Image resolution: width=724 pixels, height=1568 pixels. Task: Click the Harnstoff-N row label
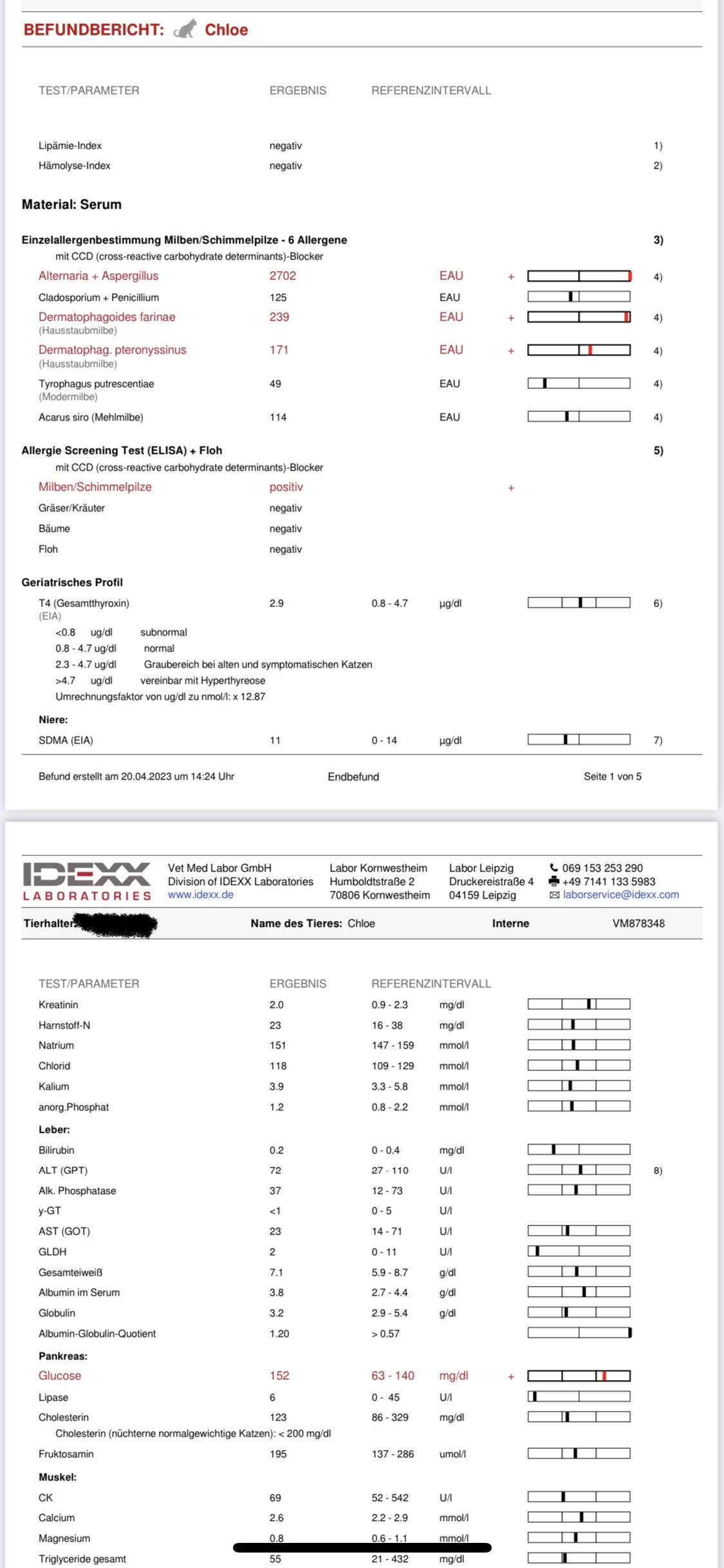coord(64,1025)
